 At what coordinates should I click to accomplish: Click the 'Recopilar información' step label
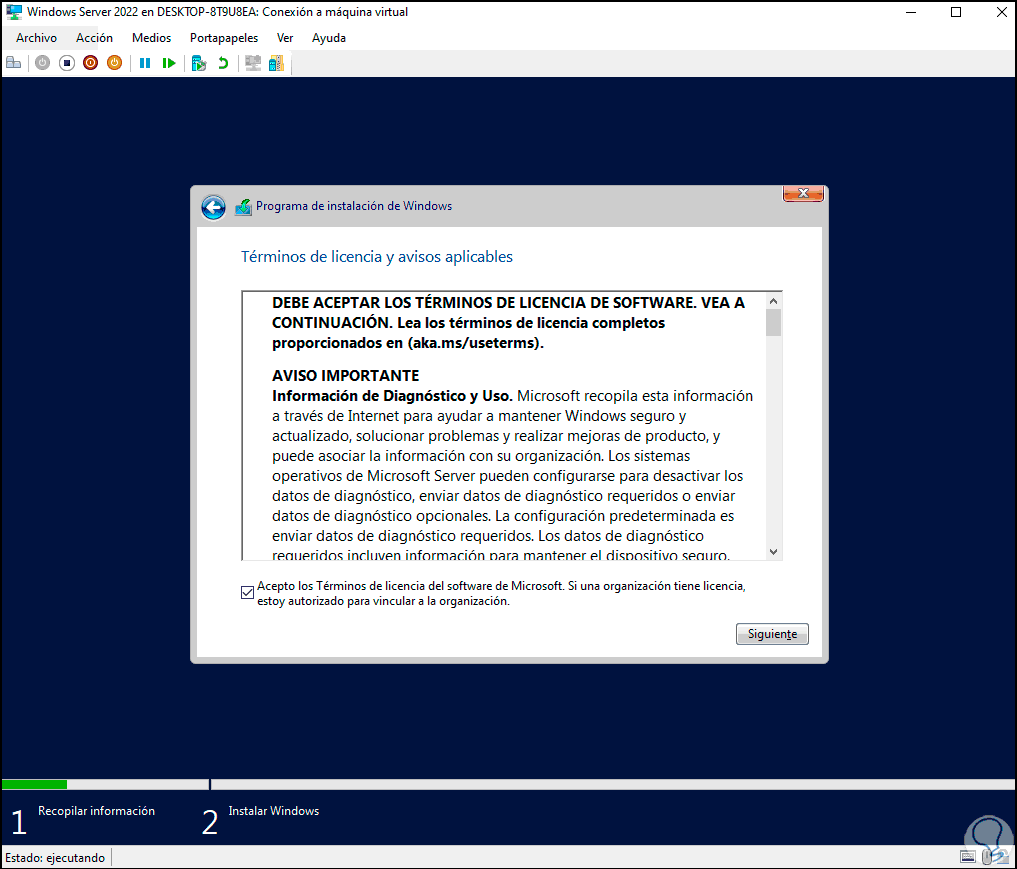click(96, 811)
